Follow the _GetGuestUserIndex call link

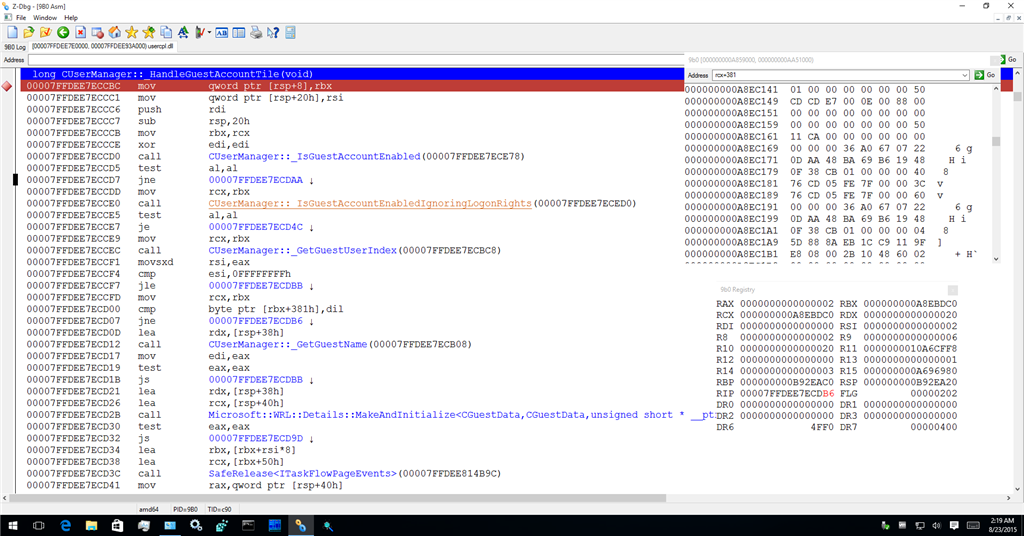[x=302, y=251]
